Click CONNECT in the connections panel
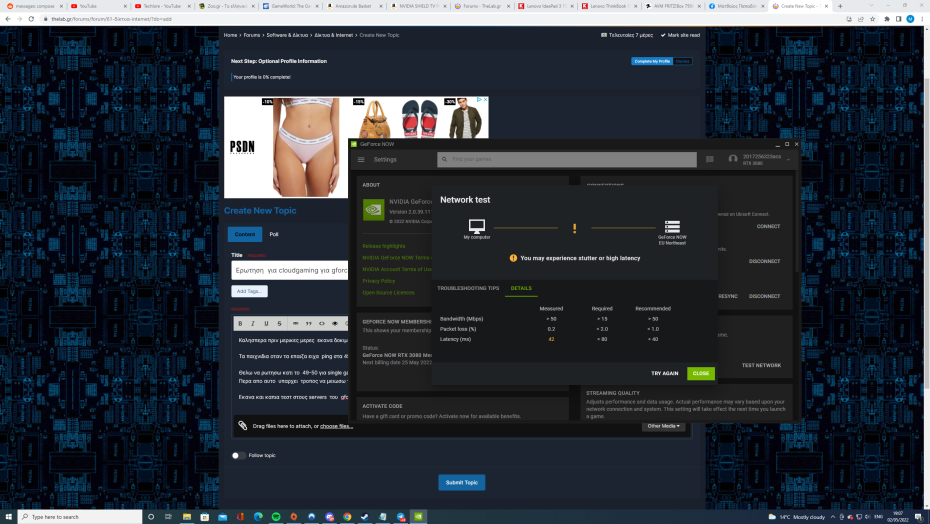The width and height of the screenshot is (930, 524). (768, 227)
